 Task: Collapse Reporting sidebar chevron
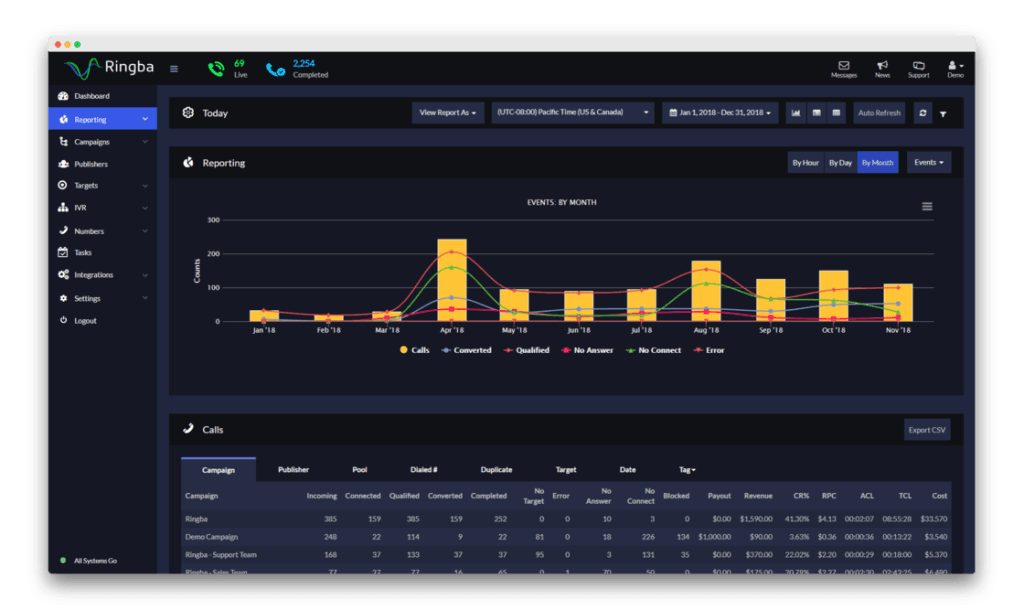click(145, 120)
